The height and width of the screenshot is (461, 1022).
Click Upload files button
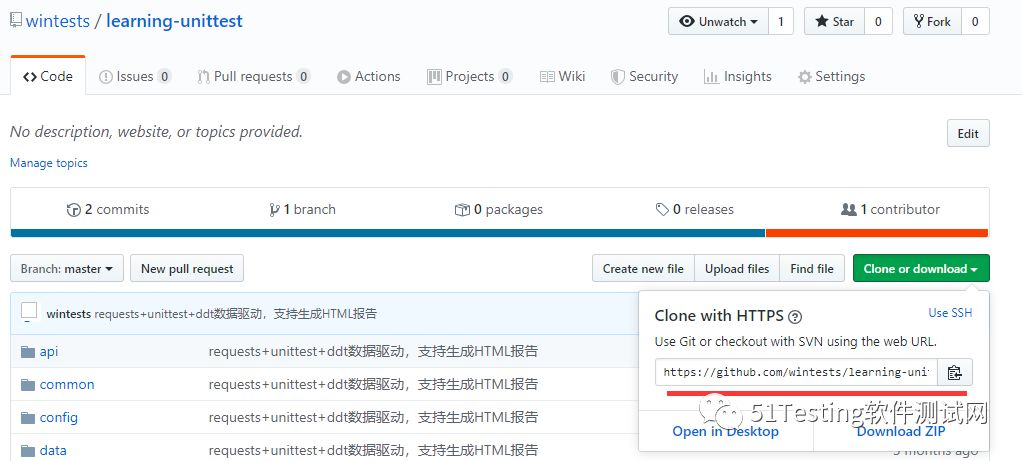coord(737,269)
